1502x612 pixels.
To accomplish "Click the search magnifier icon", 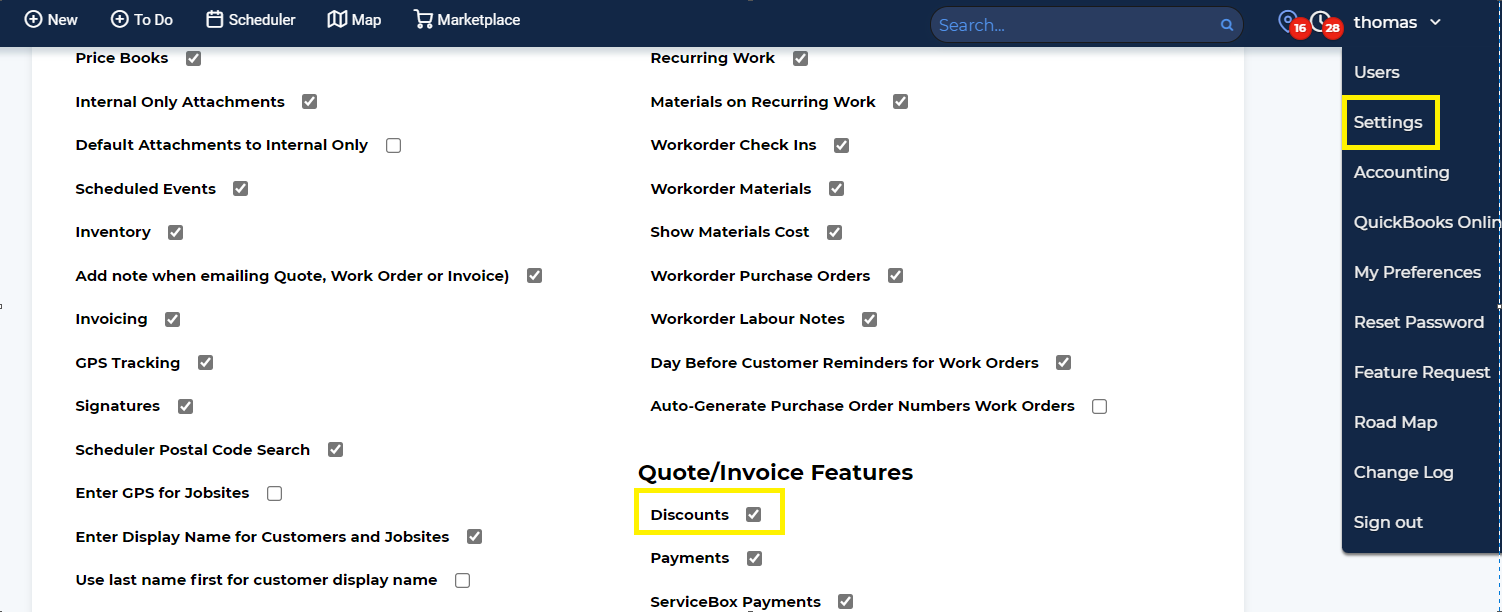I will [x=1227, y=26].
